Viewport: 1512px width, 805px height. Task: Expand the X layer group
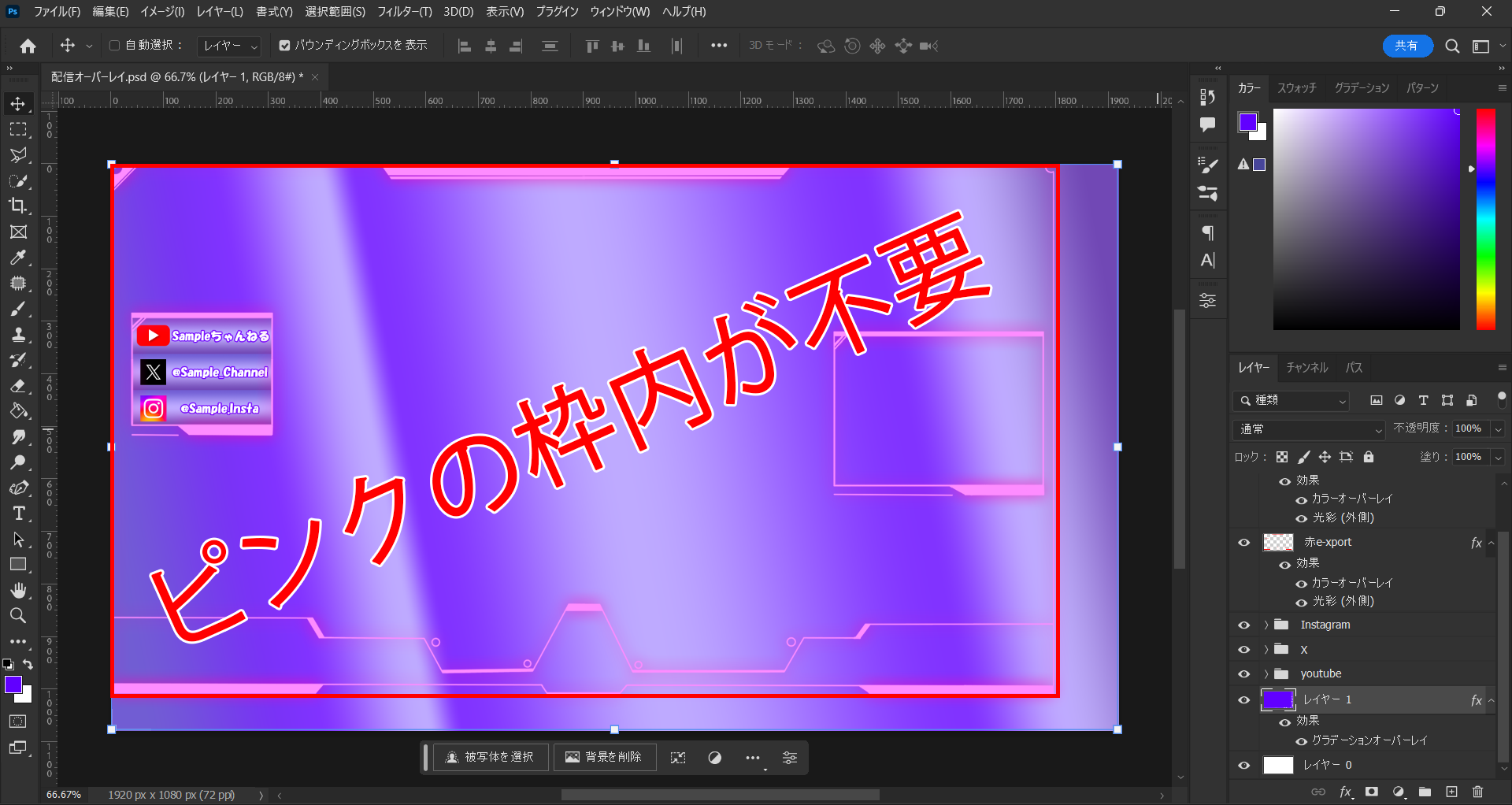(x=1266, y=650)
